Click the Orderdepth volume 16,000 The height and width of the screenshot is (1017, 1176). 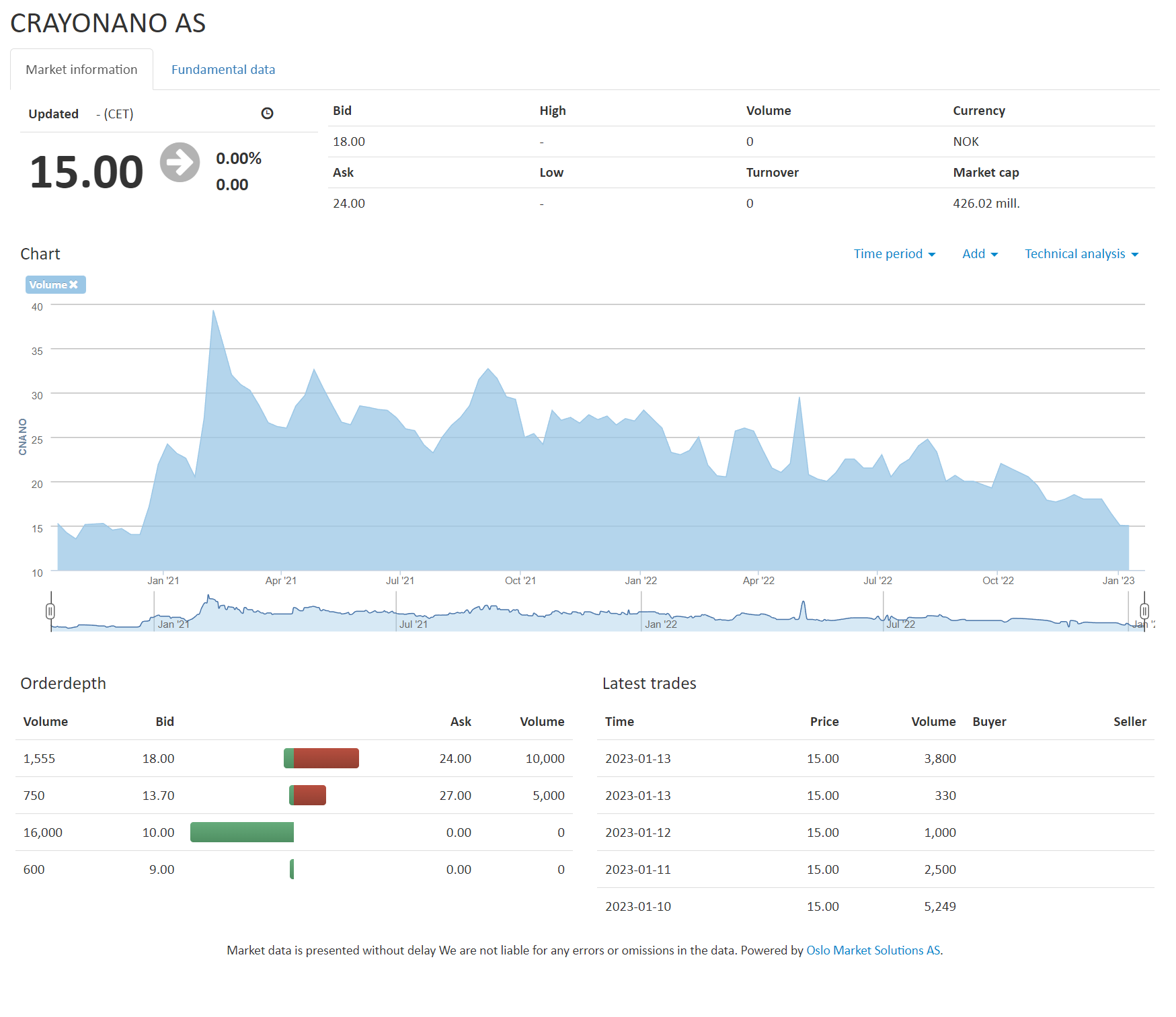[x=43, y=833]
